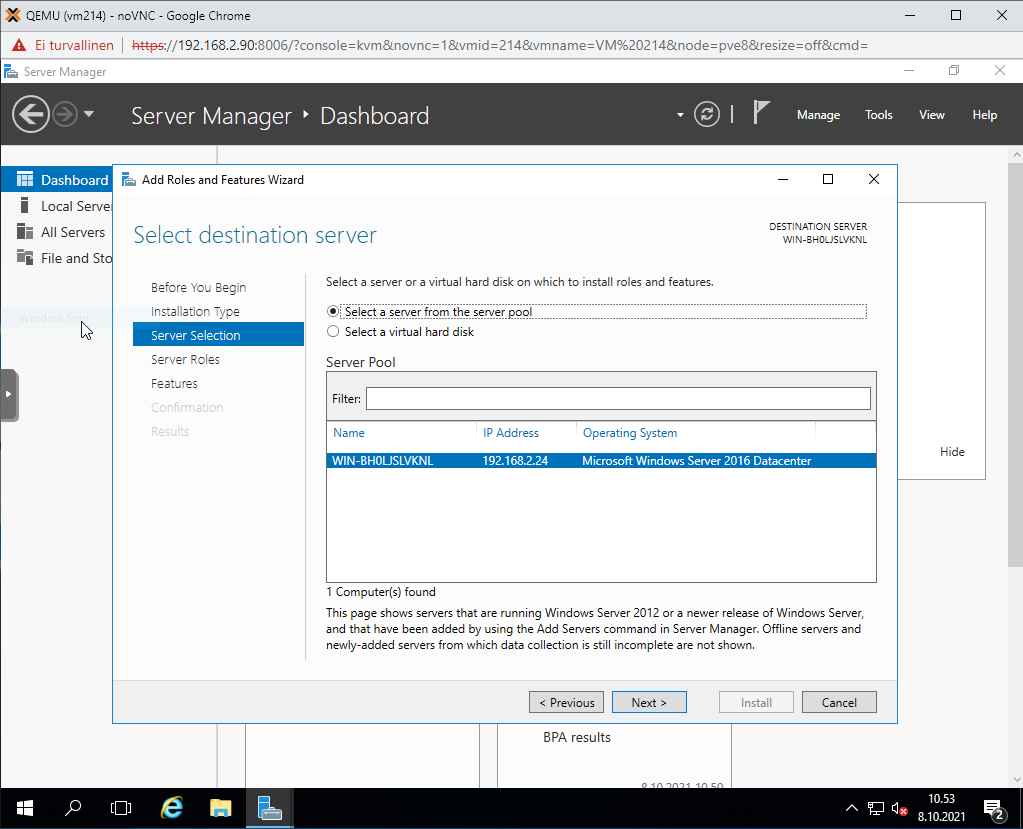
Task: Minimize the Add Roles and Features Wizard
Action: pyautogui.click(x=783, y=179)
